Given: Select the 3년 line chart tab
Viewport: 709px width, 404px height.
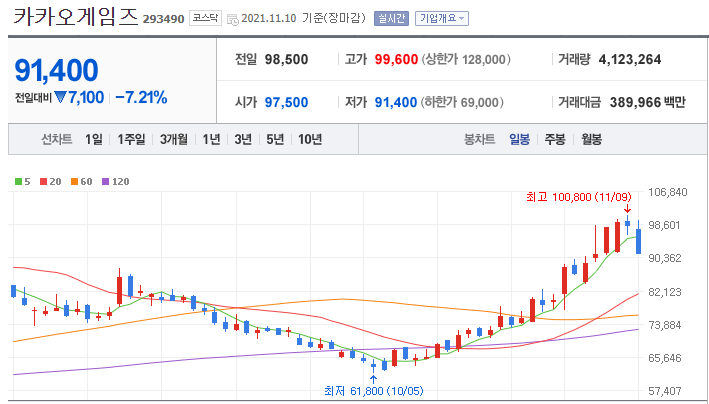Looking at the screenshot, I should click(243, 139).
